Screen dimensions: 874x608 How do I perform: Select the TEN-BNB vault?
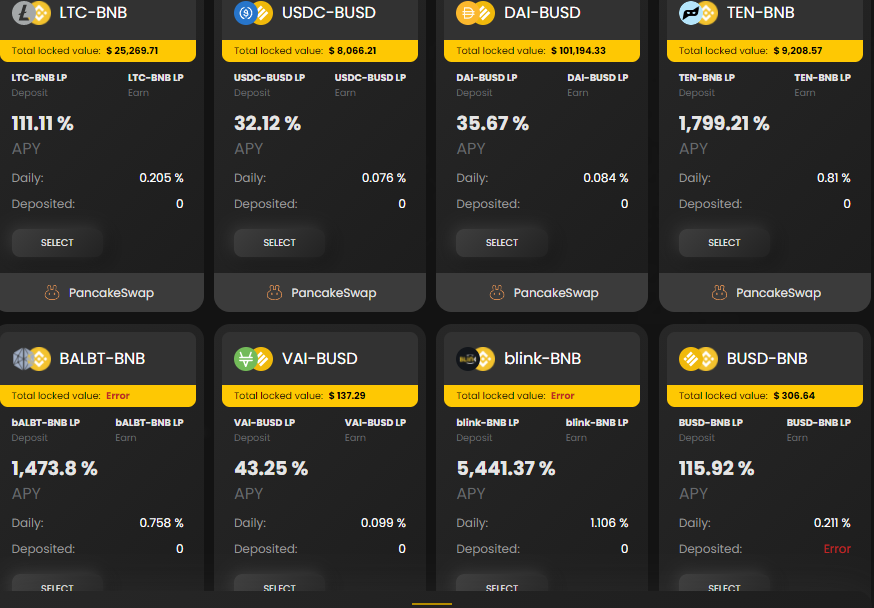[724, 242]
